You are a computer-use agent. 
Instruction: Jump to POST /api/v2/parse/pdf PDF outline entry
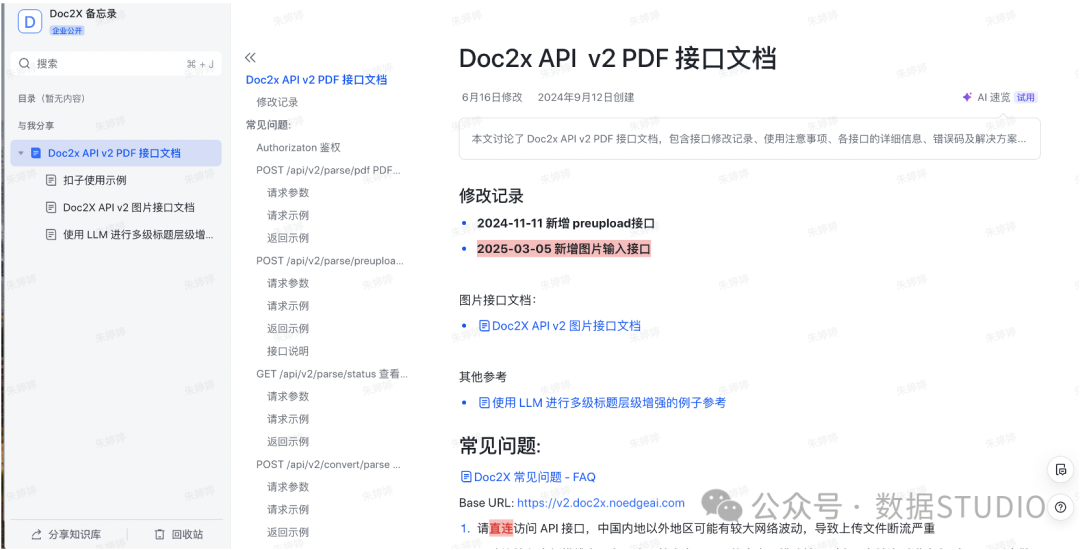(329, 170)
